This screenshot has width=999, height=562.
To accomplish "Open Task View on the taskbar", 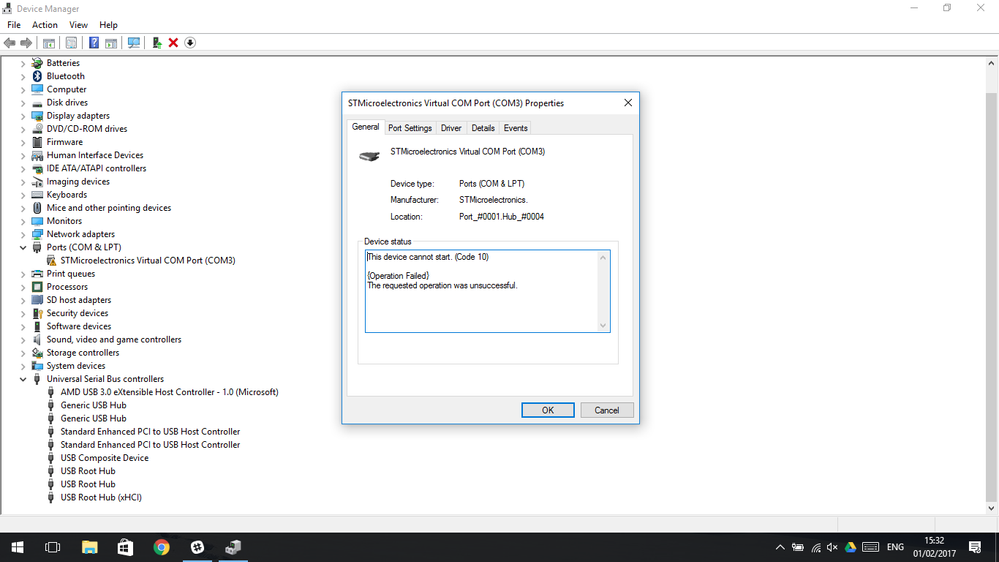I will [x=53, y=547].
